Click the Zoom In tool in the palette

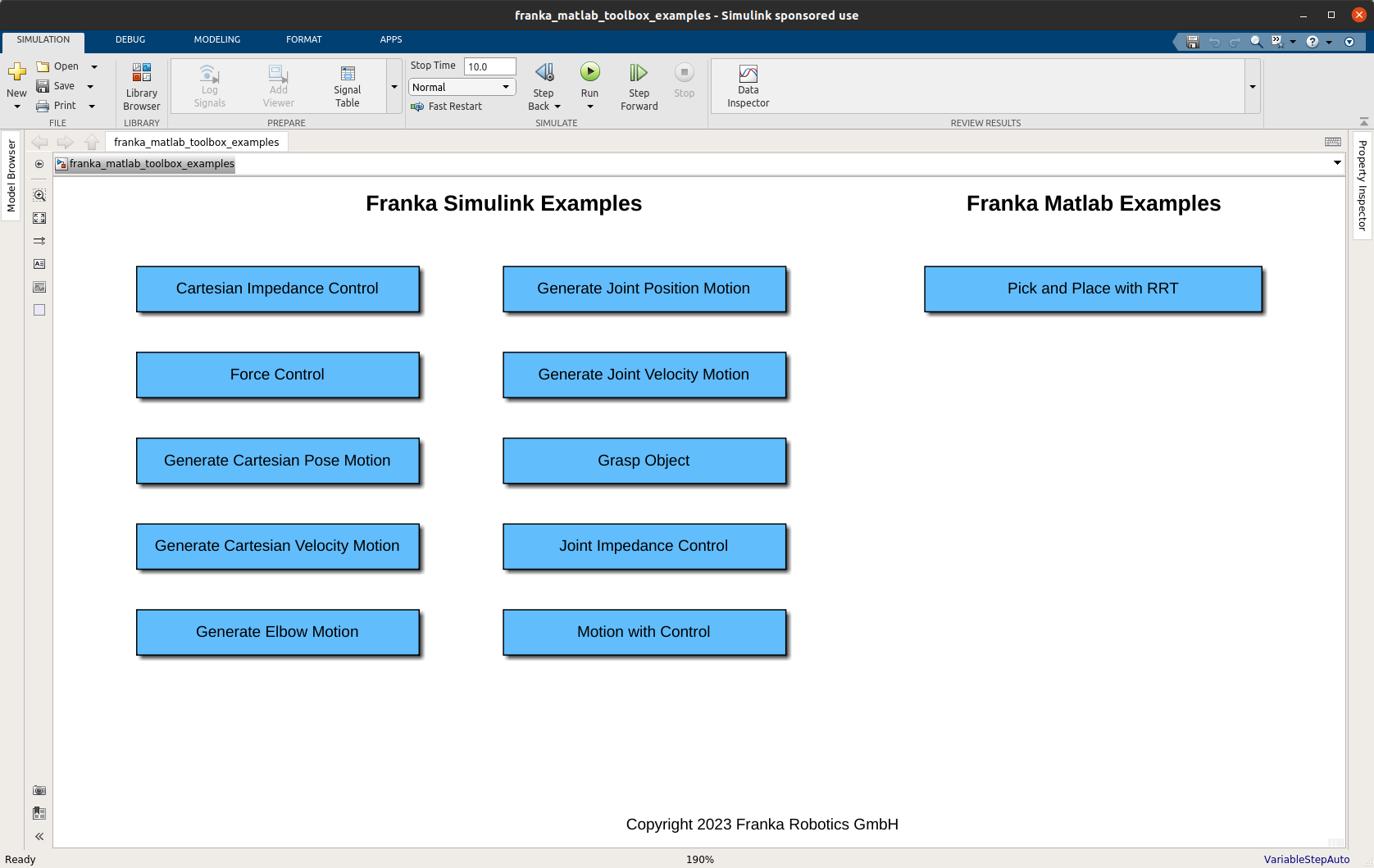39,195
